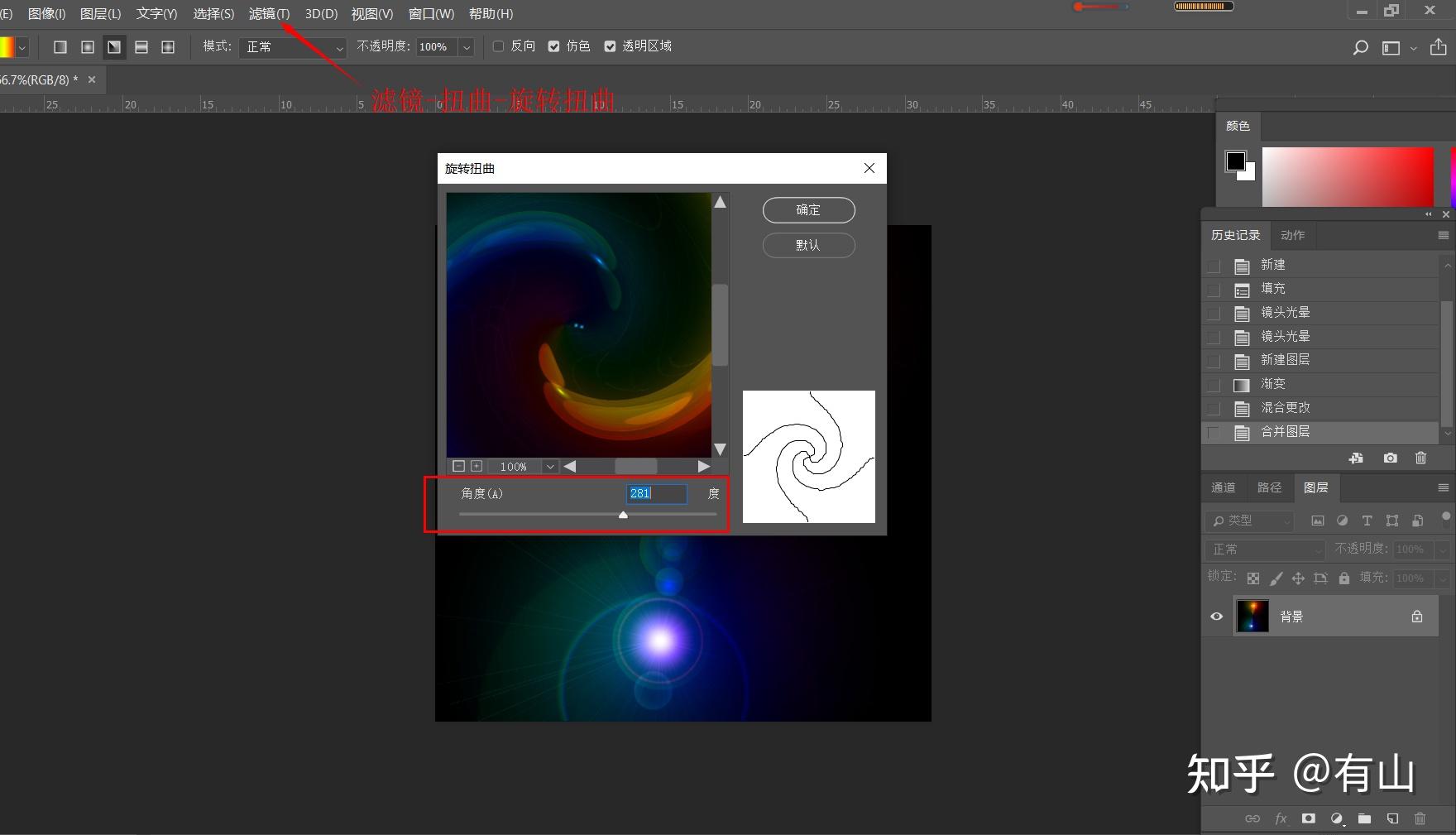Click the share/export icon
Viewport: 1456px width, 835px height.
(1439, 46)
